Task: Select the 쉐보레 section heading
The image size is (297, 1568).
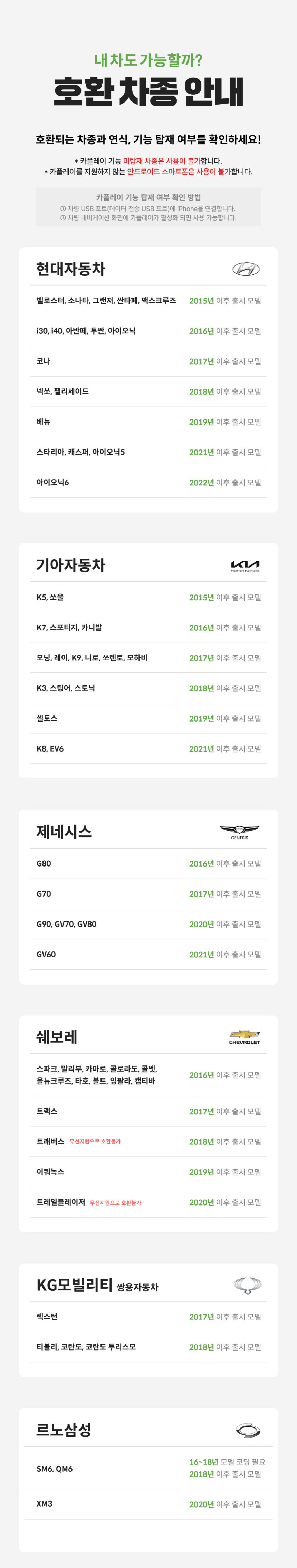Action: (x=57, y=1037)
